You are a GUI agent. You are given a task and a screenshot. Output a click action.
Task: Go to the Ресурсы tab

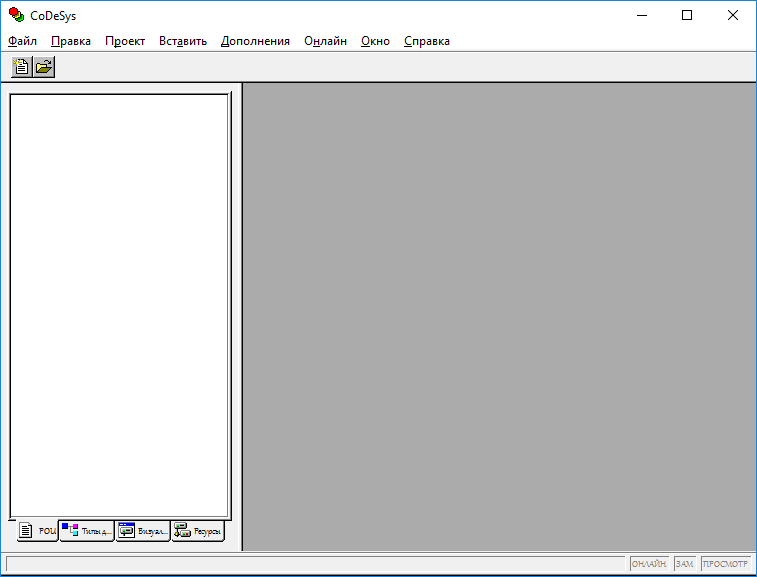pyautogui.click(x=198, y=531)
